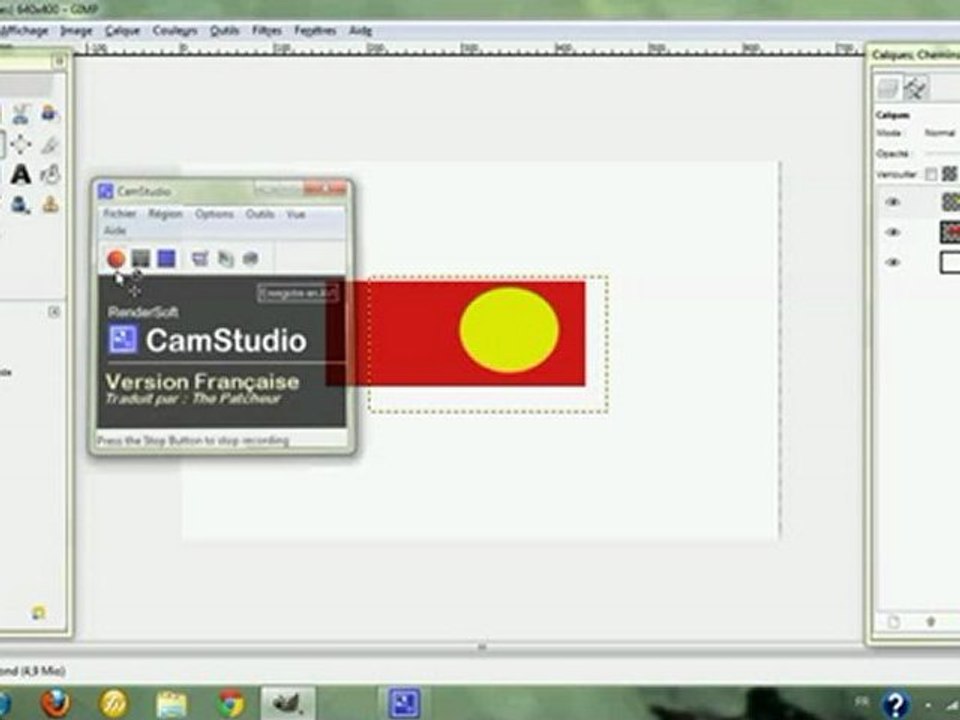Switch to the Paths tab in the dock

916,88
